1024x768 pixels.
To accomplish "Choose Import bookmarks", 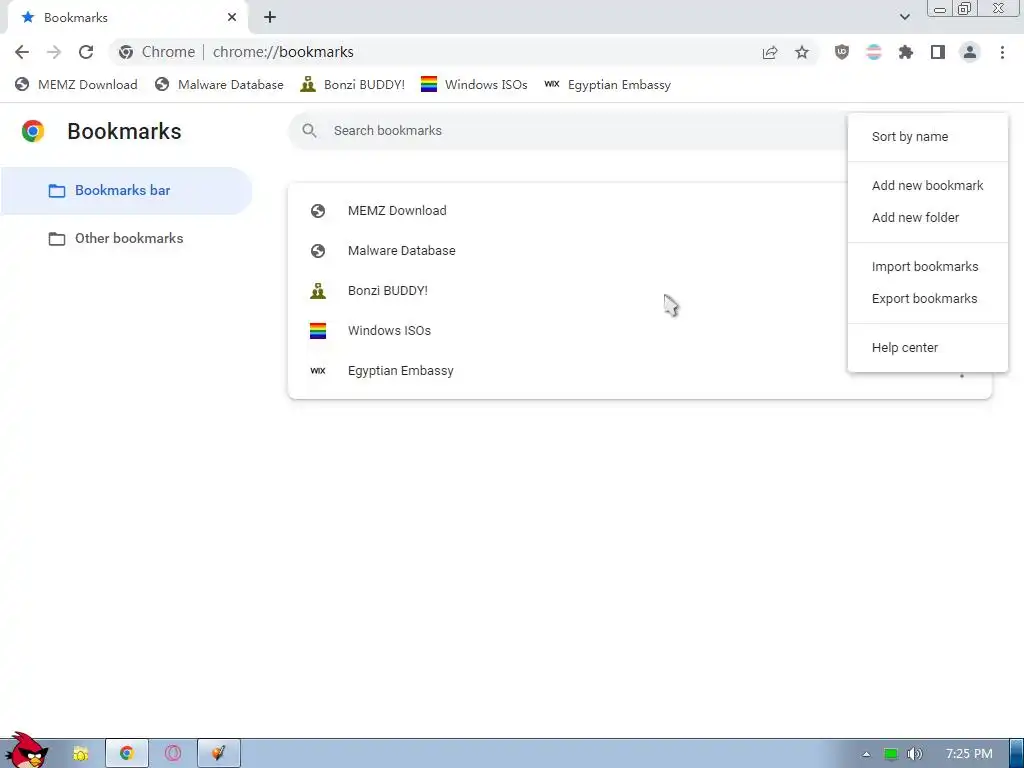I will [x=927, y=266].
